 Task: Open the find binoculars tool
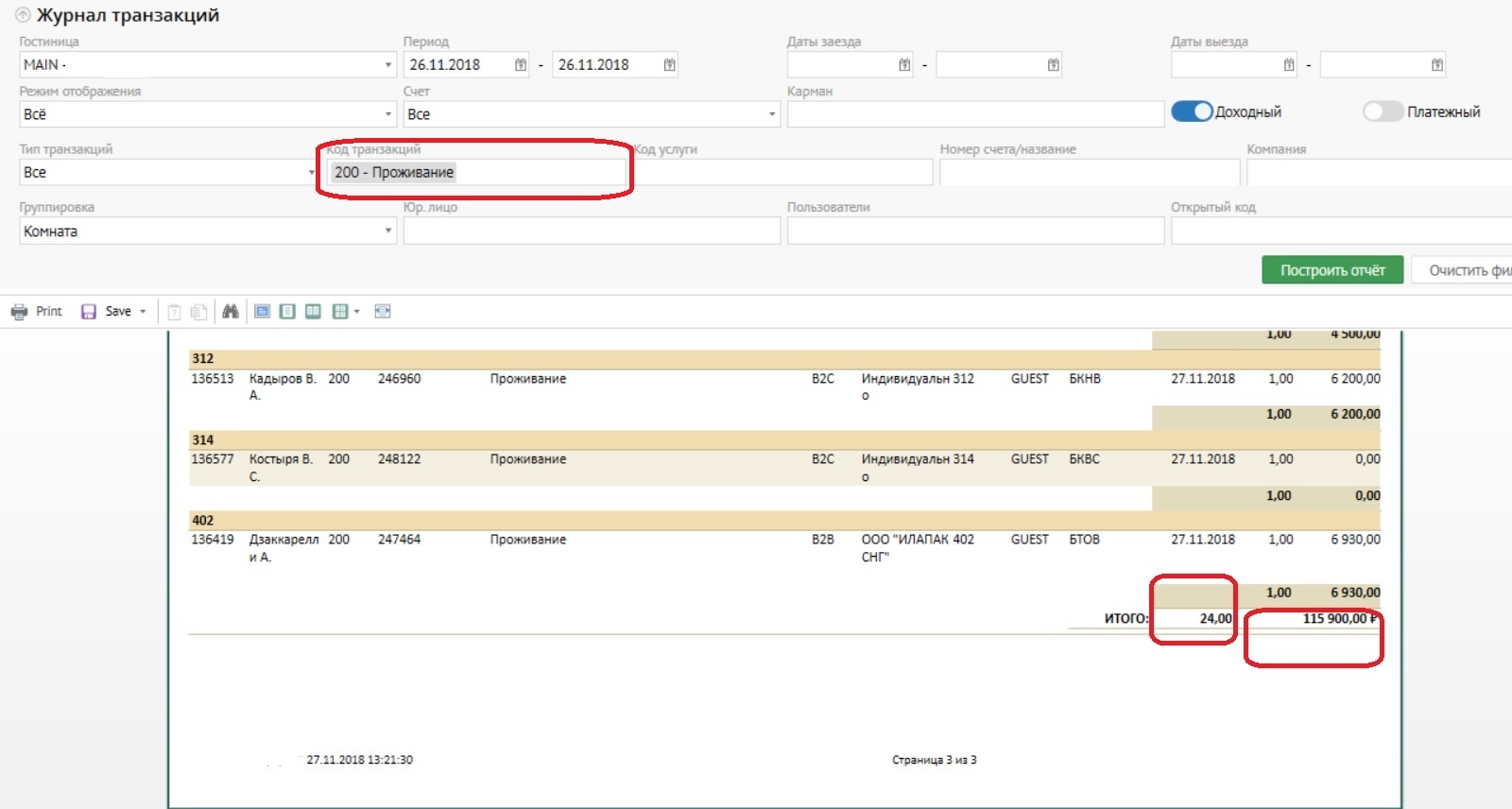point(230,312)
